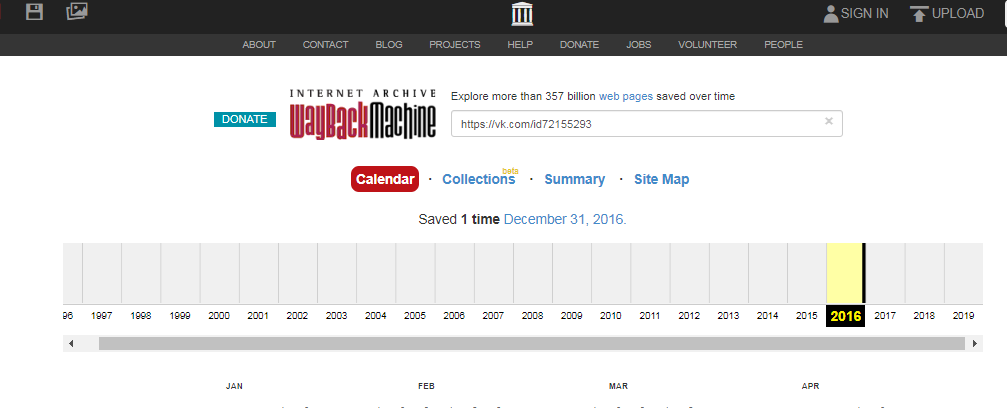Click the horizontal timeline scrollbar thumb
The height and width of the screenshot is (408, 1007).
(x=532, y=344)
